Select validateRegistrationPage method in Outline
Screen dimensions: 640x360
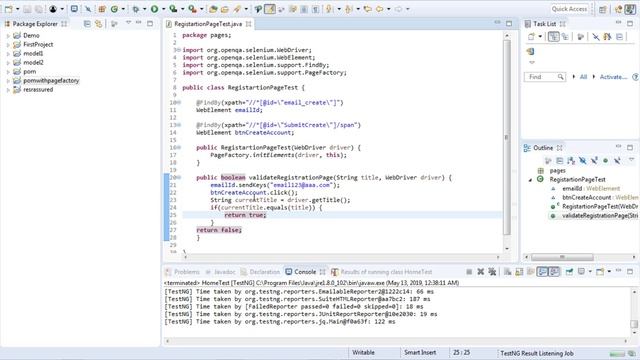[600, 216]
